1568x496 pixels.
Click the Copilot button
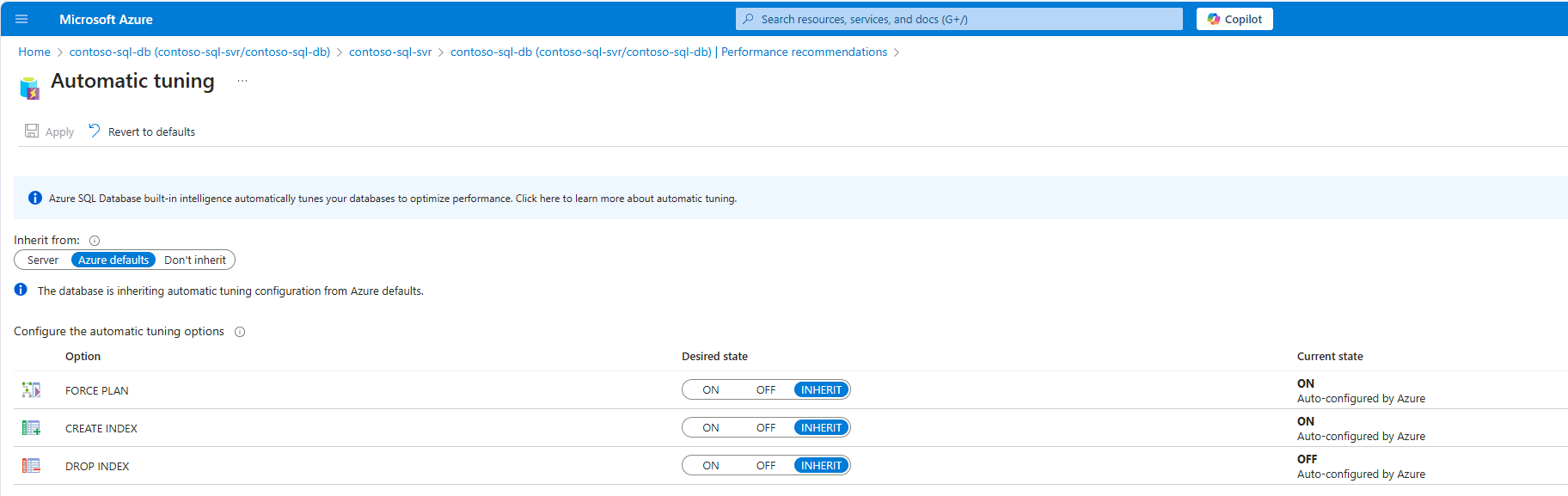pos(1234,19)
